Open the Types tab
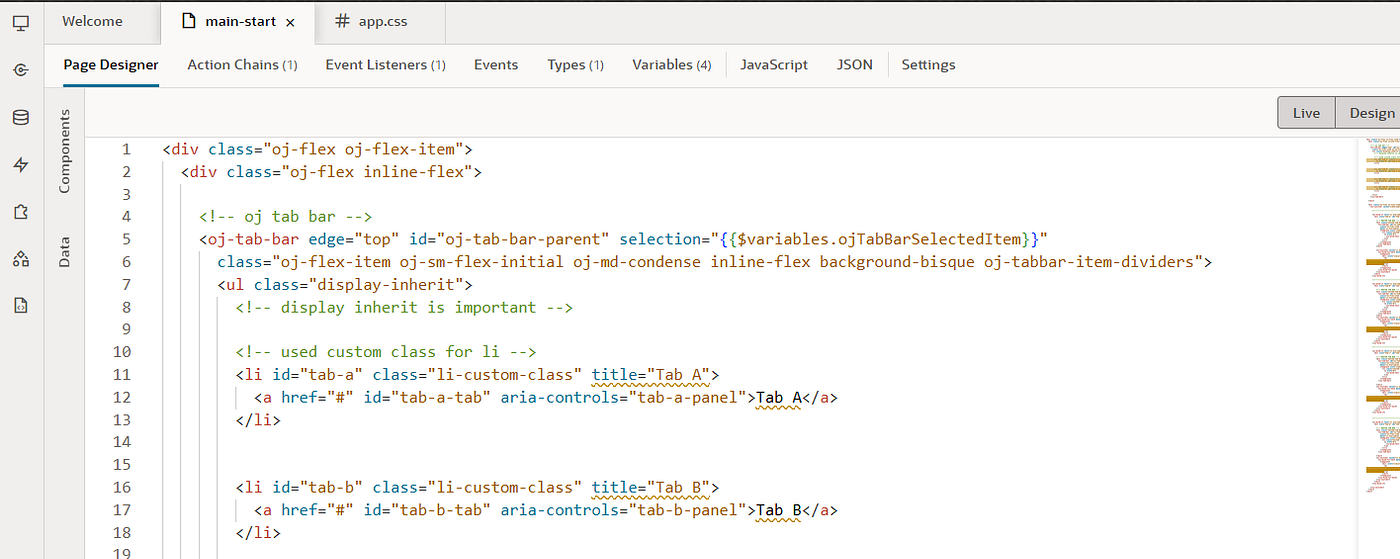 [575, 64]
